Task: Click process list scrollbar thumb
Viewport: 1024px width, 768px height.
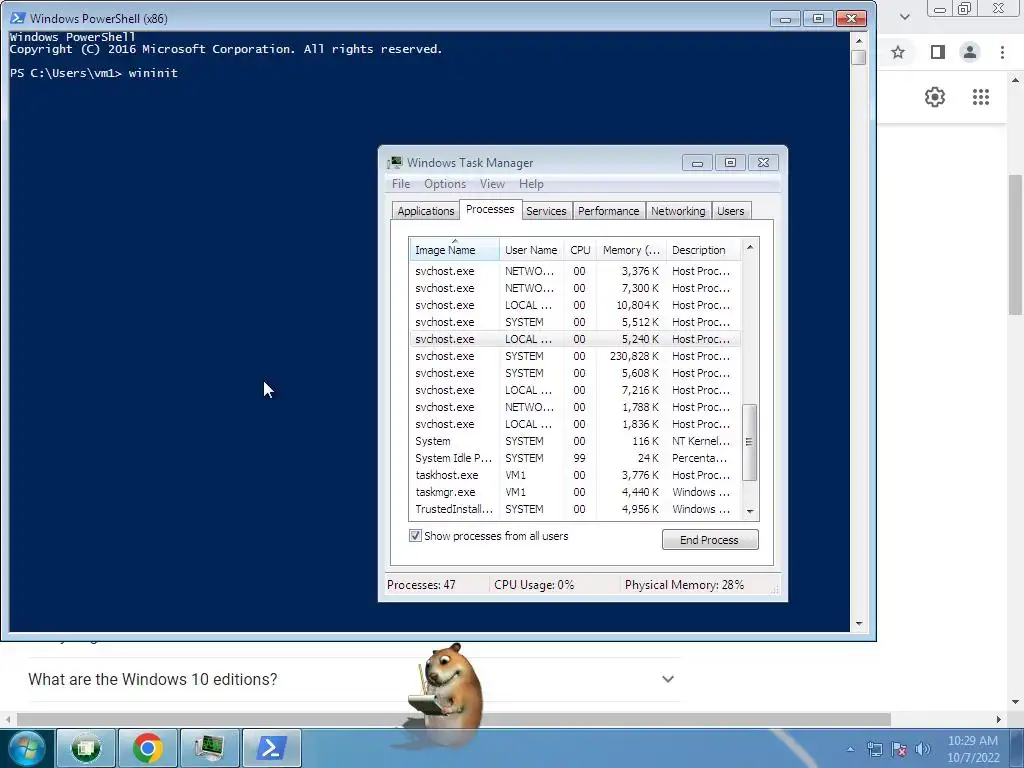Action: pos(750,442)
